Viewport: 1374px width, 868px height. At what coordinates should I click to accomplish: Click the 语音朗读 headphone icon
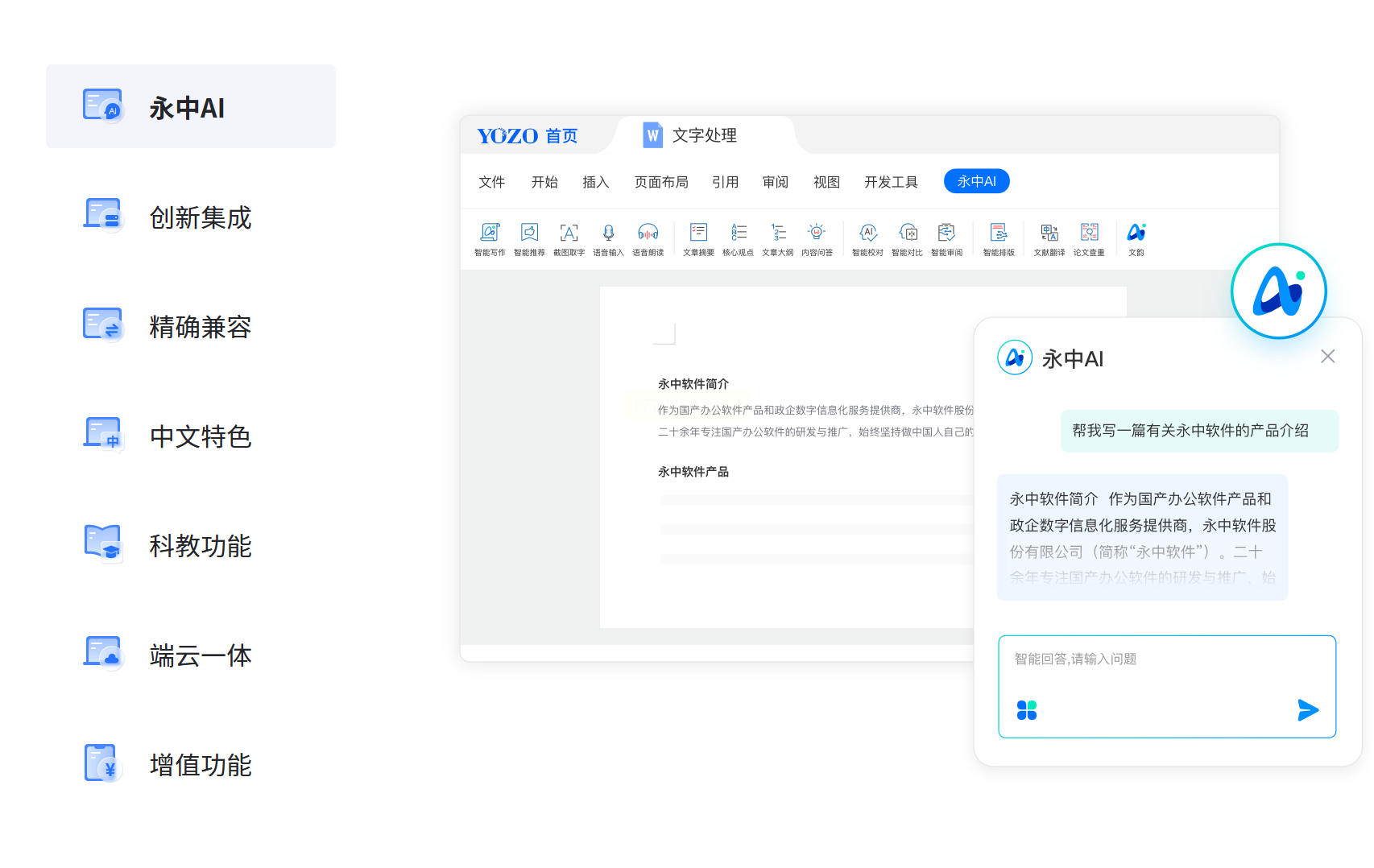(648, 239)
